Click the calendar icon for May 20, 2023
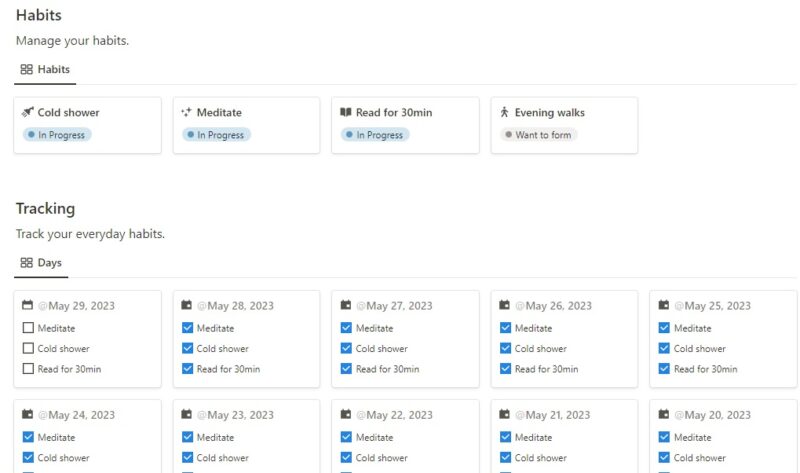 pyautogui.click(x=664, y=414)
